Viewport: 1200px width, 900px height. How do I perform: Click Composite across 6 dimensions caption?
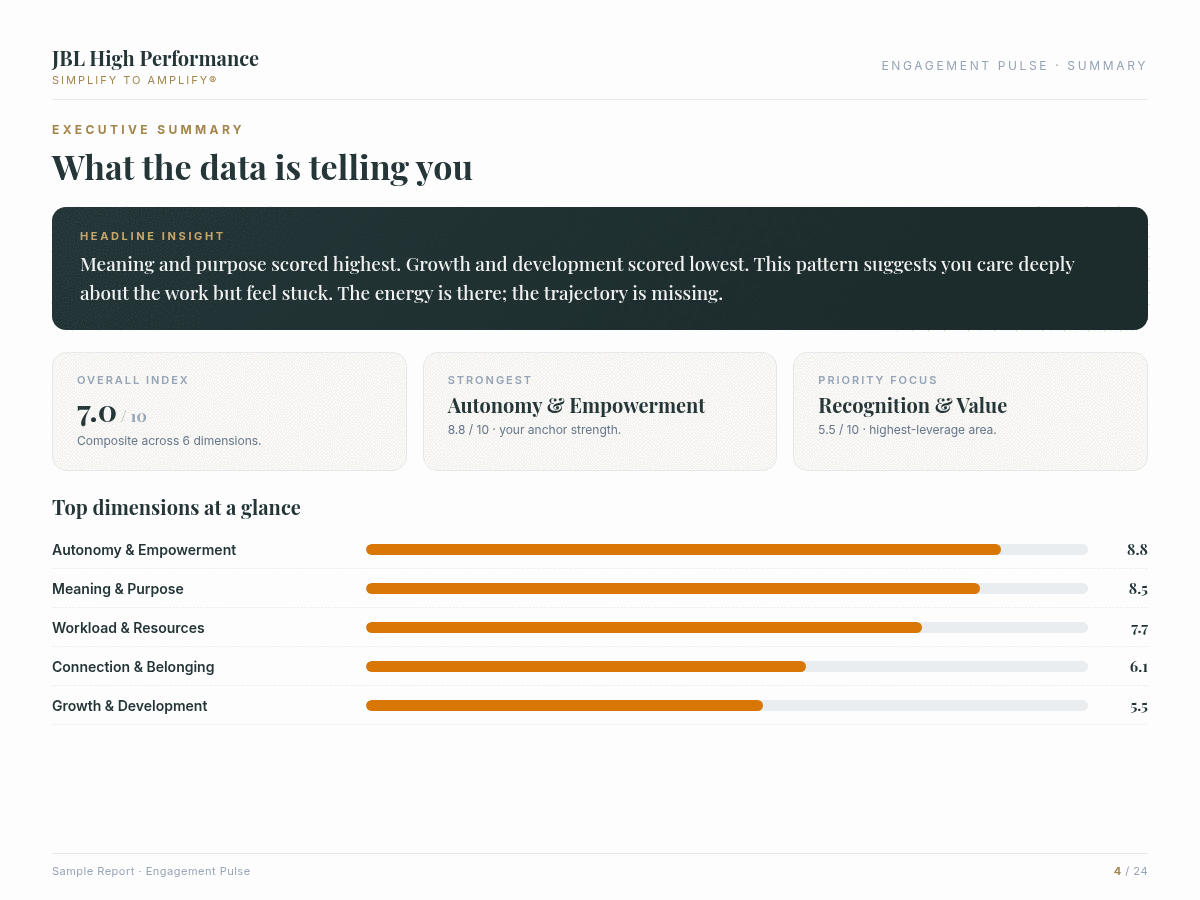coord(169,441)
